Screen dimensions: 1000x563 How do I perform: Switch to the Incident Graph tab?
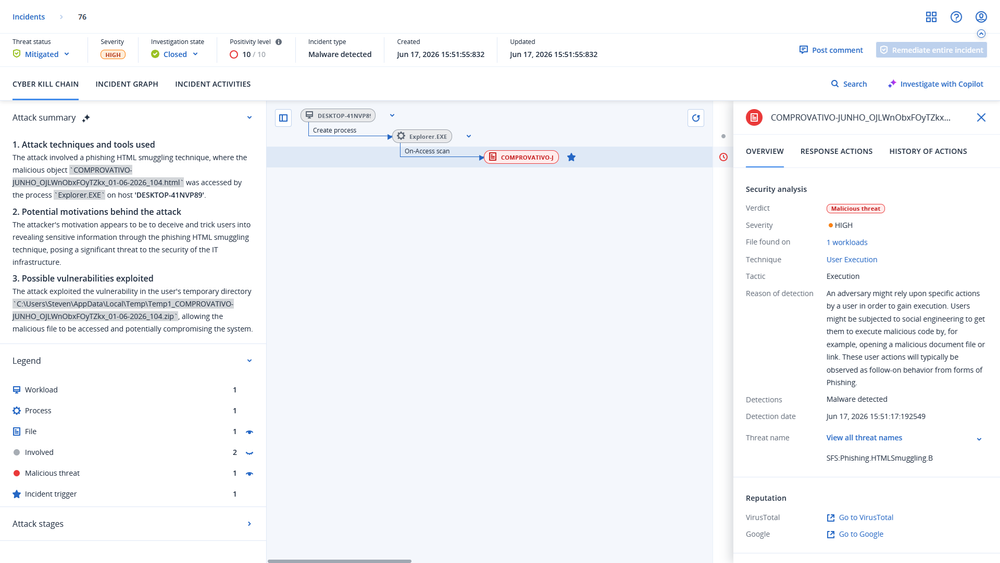pyautogui.click(x=127, y=84)
